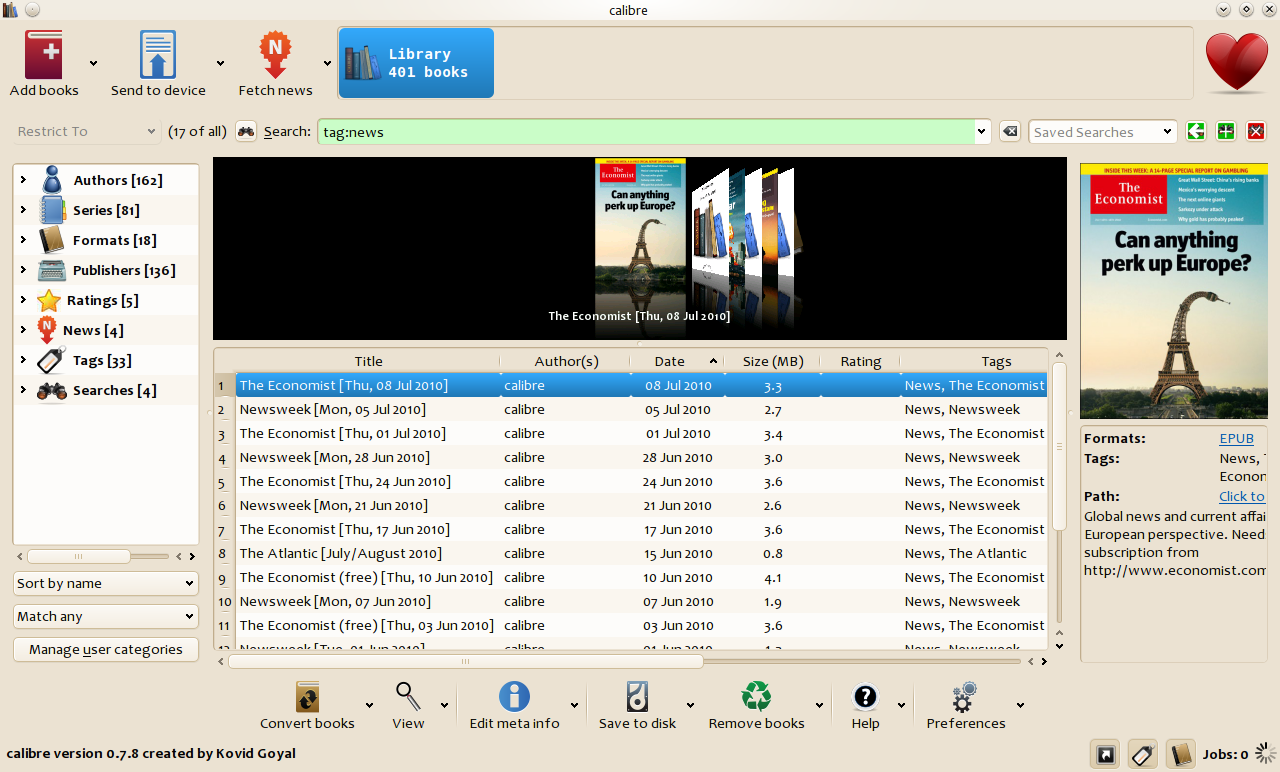
Task: Open the Fetch news dropdown arrow
Action: pos(327,63)
